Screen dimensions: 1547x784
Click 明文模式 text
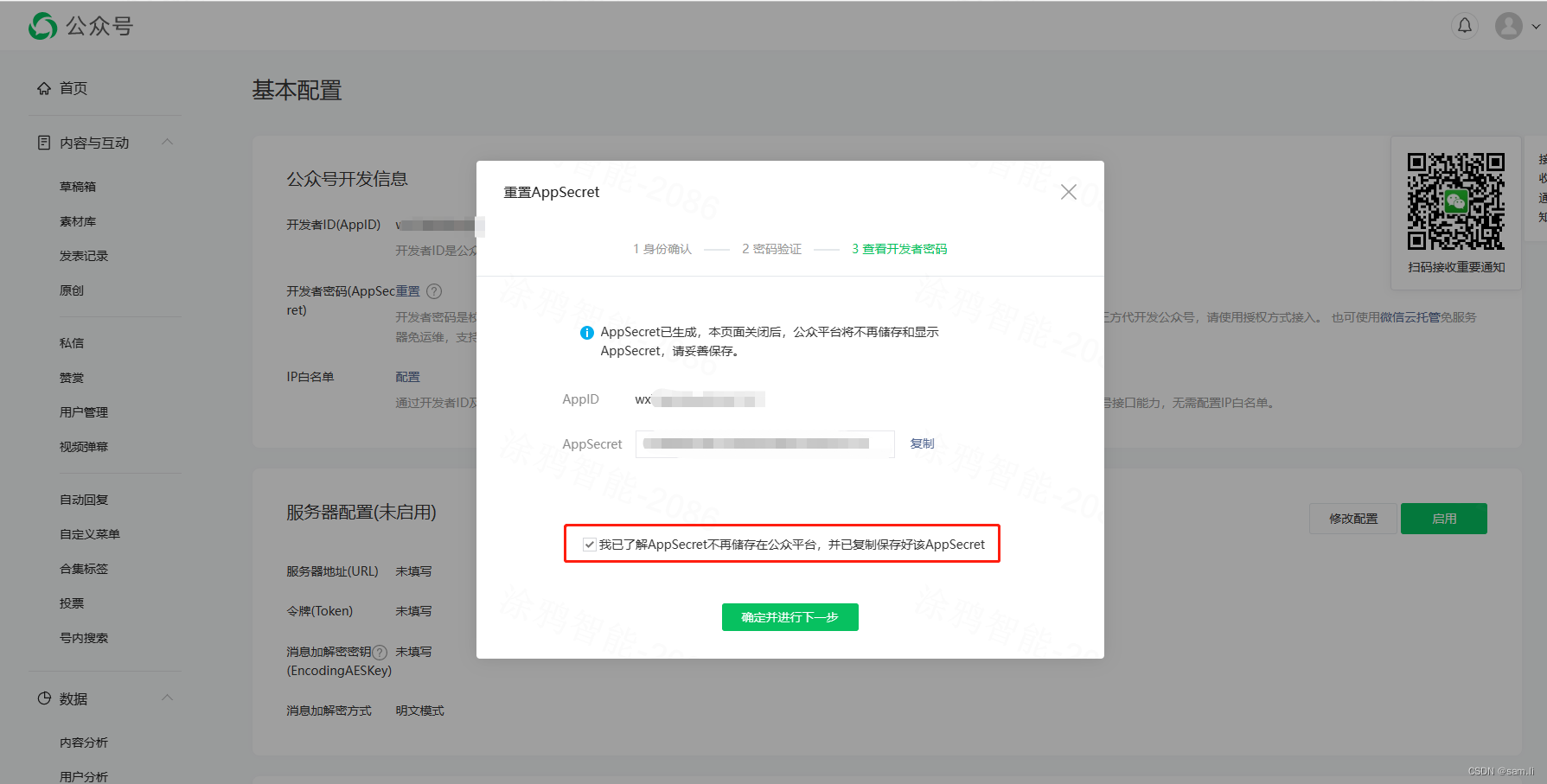point(419,711)
